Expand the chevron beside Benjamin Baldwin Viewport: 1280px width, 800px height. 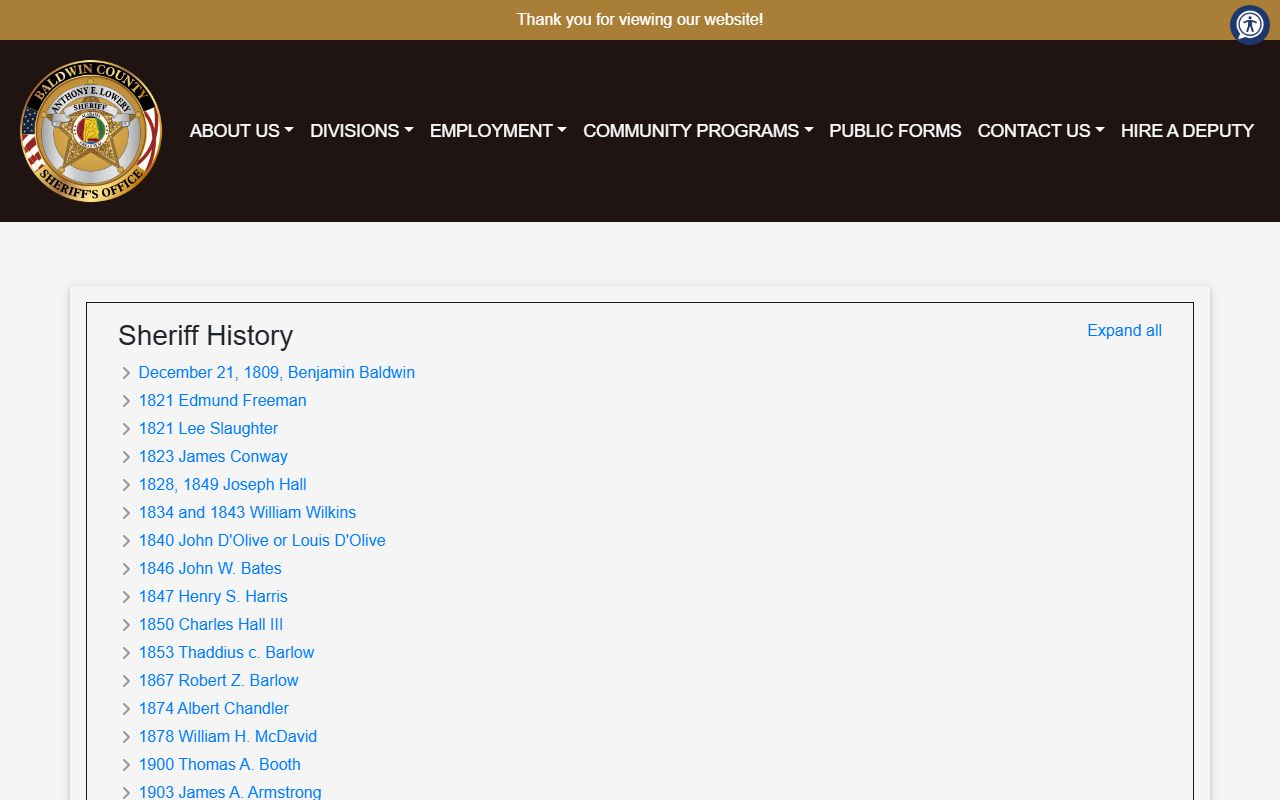point(126,373)
